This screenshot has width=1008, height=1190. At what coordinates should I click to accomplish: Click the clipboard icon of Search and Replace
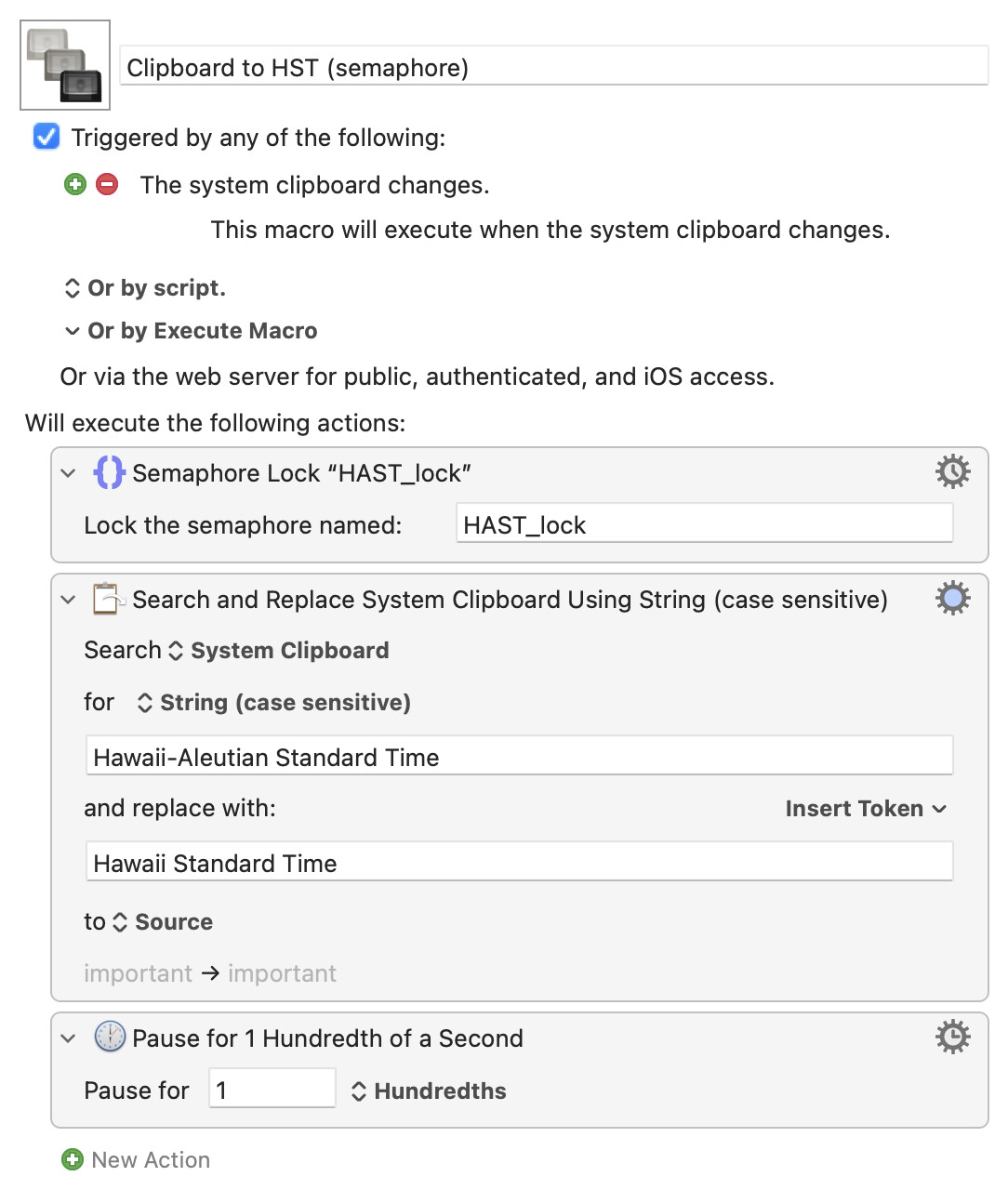click(107, 599)
